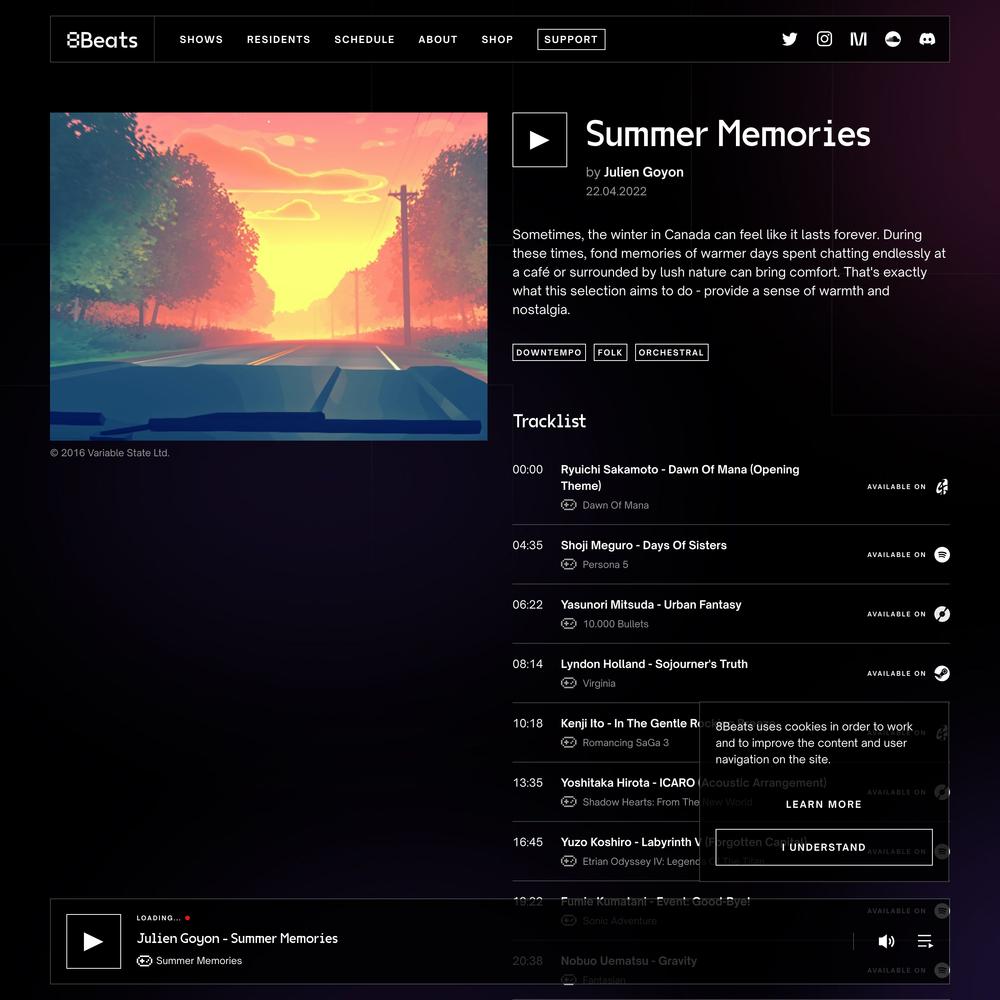
Task: Click the Support button in navigation
Action: coord(571,40)
